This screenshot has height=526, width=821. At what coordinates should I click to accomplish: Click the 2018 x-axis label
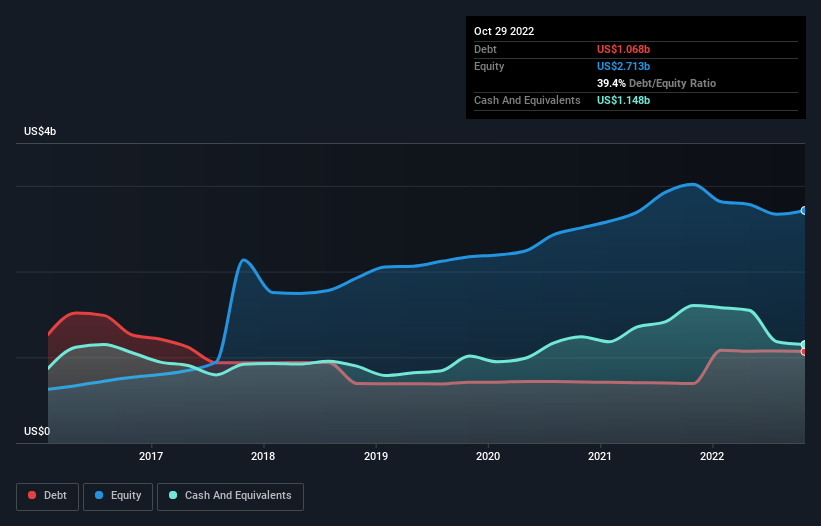(x=263, y=456)
